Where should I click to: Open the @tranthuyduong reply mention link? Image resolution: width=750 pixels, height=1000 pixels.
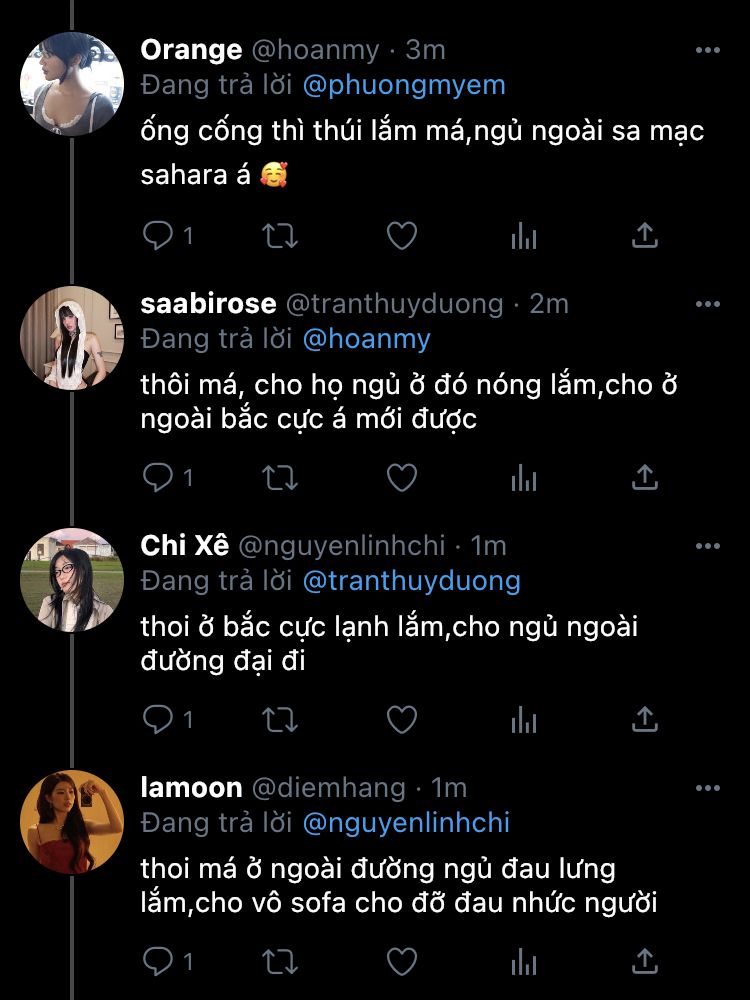click(411, 580)
